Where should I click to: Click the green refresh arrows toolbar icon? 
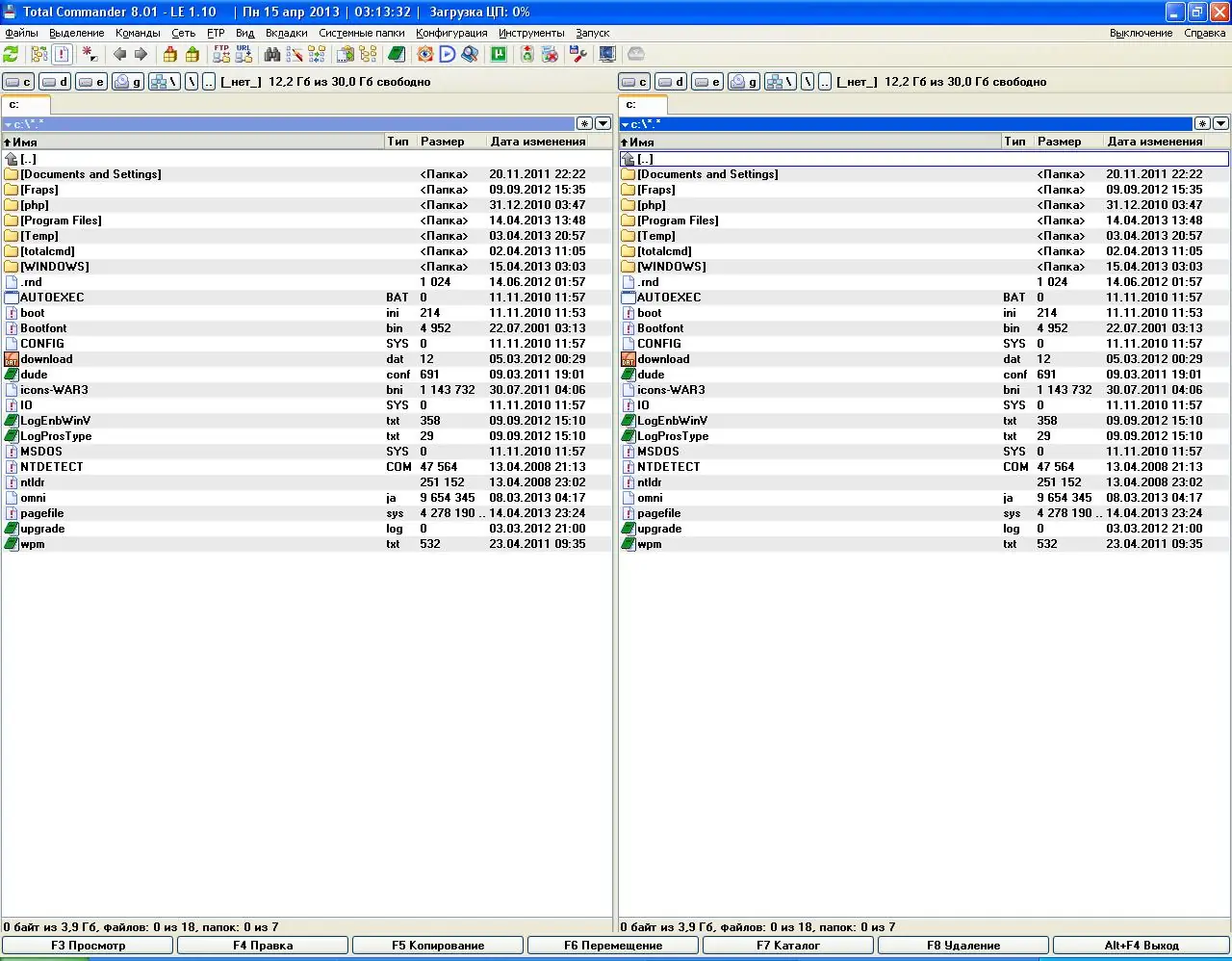click(x=12, y=55)
